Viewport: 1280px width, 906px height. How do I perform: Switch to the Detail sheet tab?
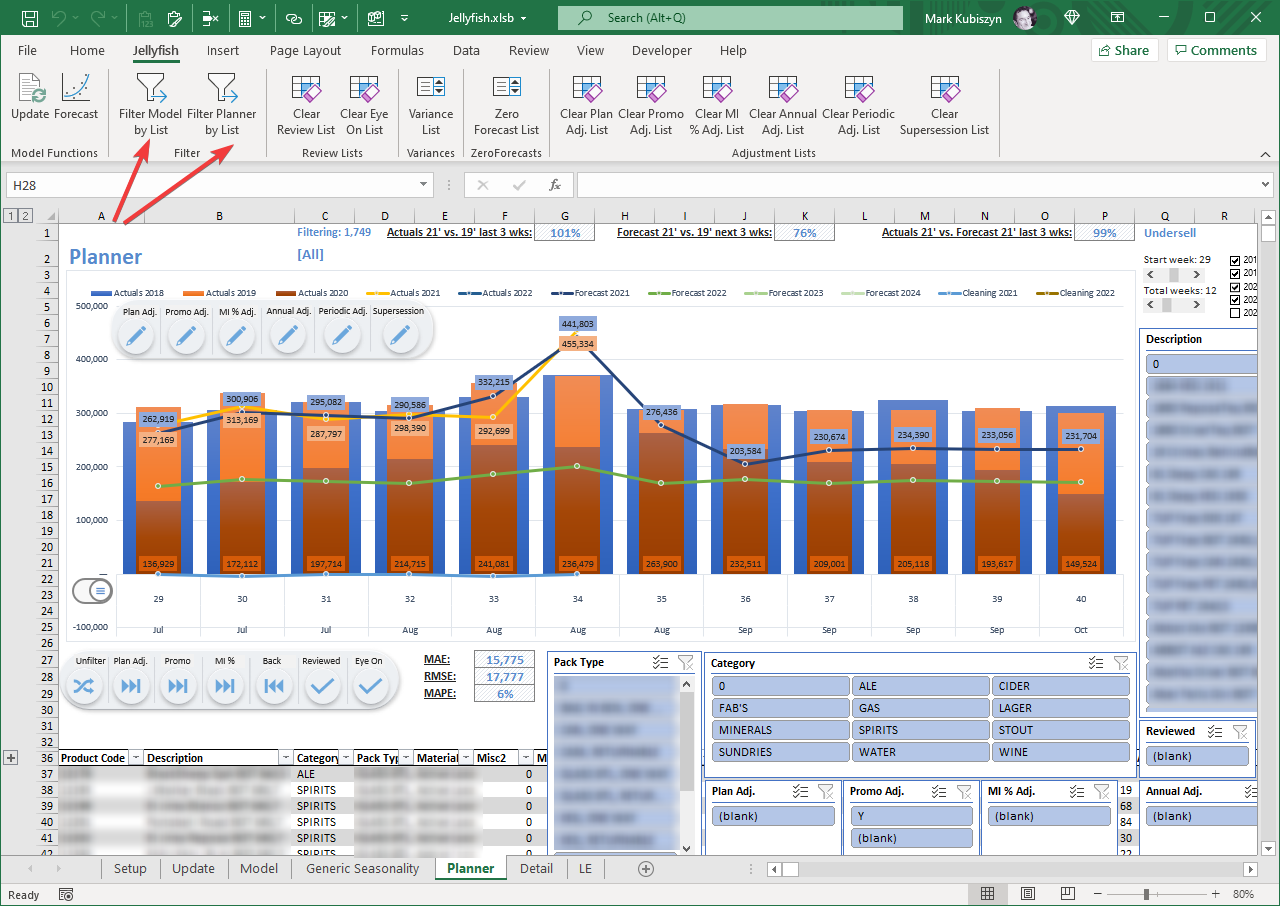point(536,868)
